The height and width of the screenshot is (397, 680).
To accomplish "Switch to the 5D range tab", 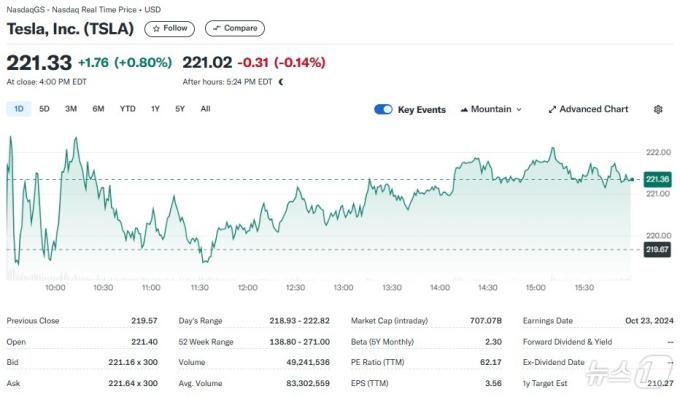I will 44,109.
